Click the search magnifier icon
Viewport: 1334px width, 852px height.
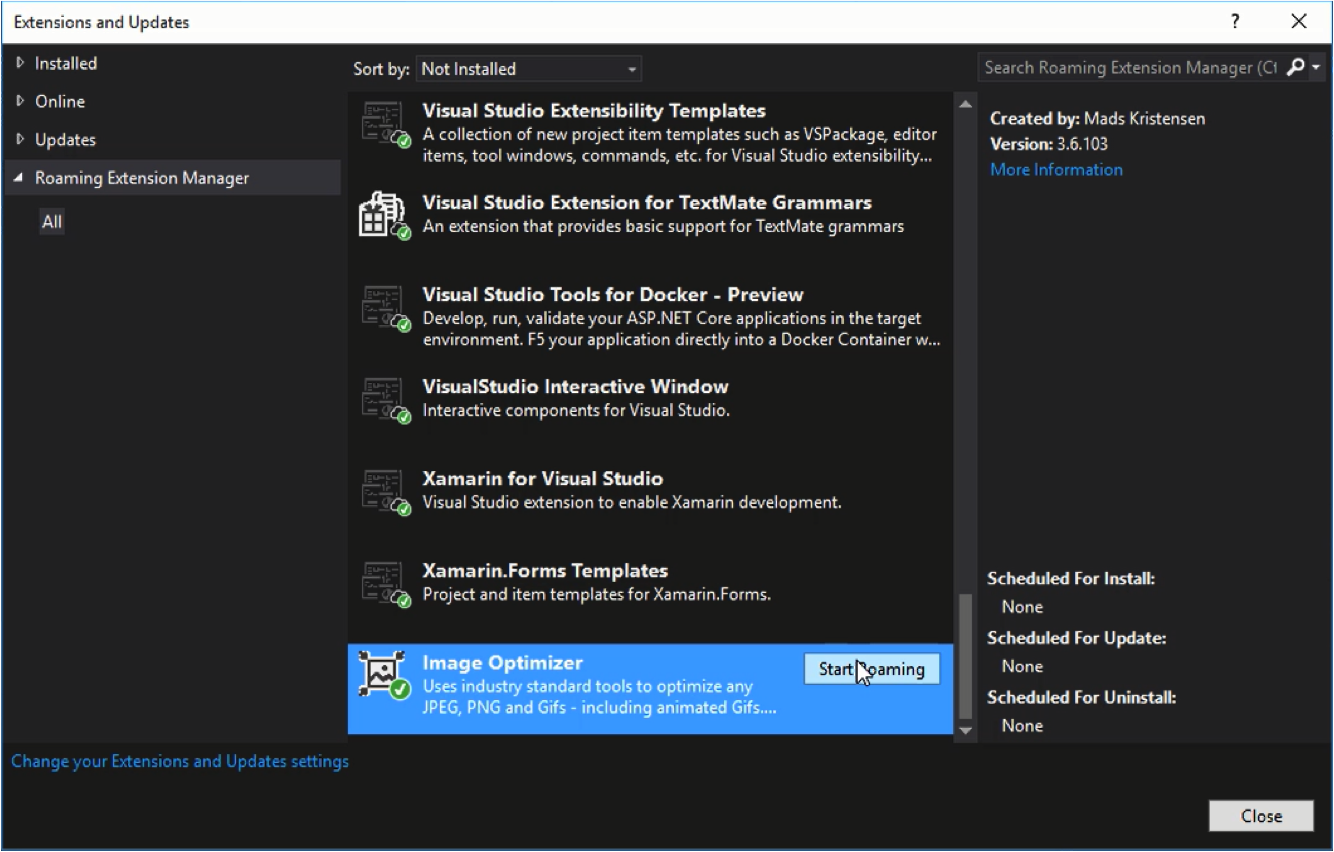[1295, 67]
